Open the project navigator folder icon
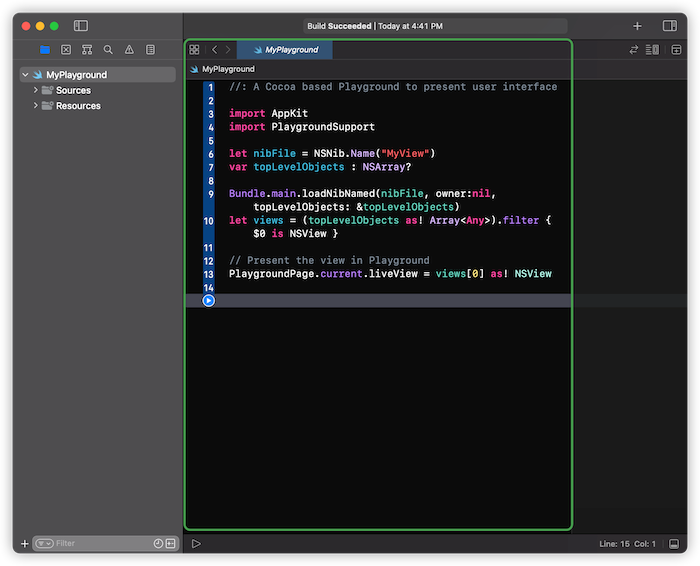Image resolution: width=700 pixels, height=566 pixels. click(44, 49)
